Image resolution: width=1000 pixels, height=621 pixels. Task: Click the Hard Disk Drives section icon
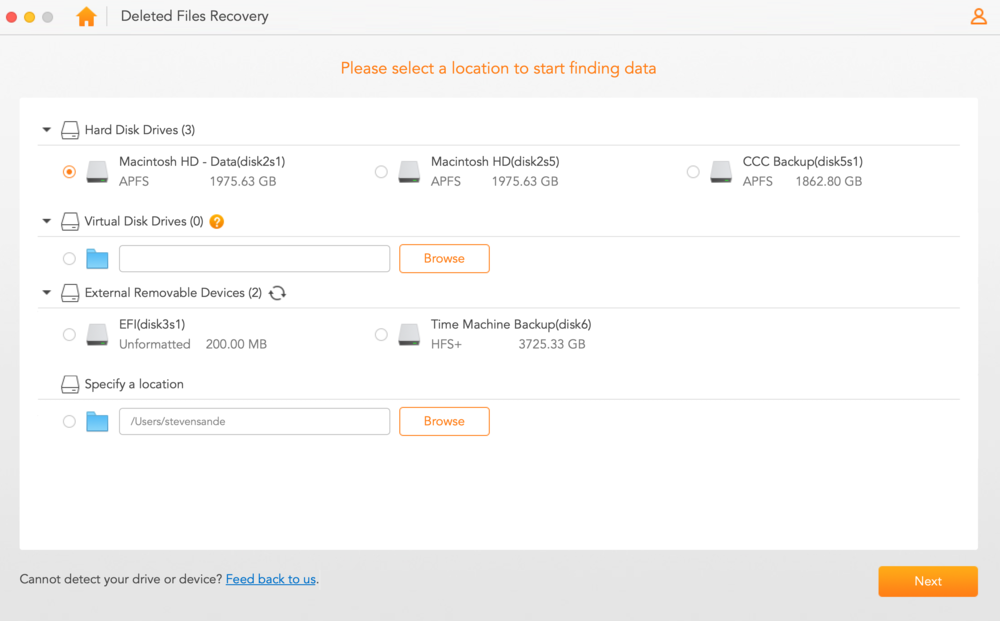point(70,130)
